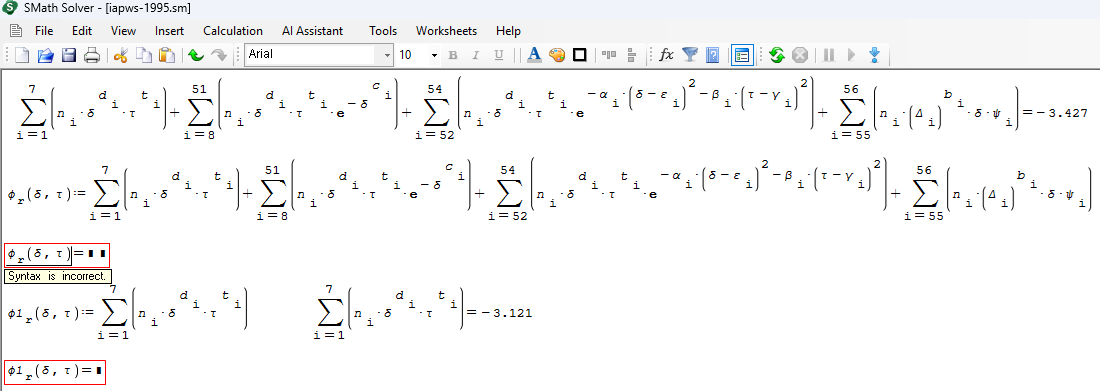Click the blue download-arrow icon in the toolbar

874,55
